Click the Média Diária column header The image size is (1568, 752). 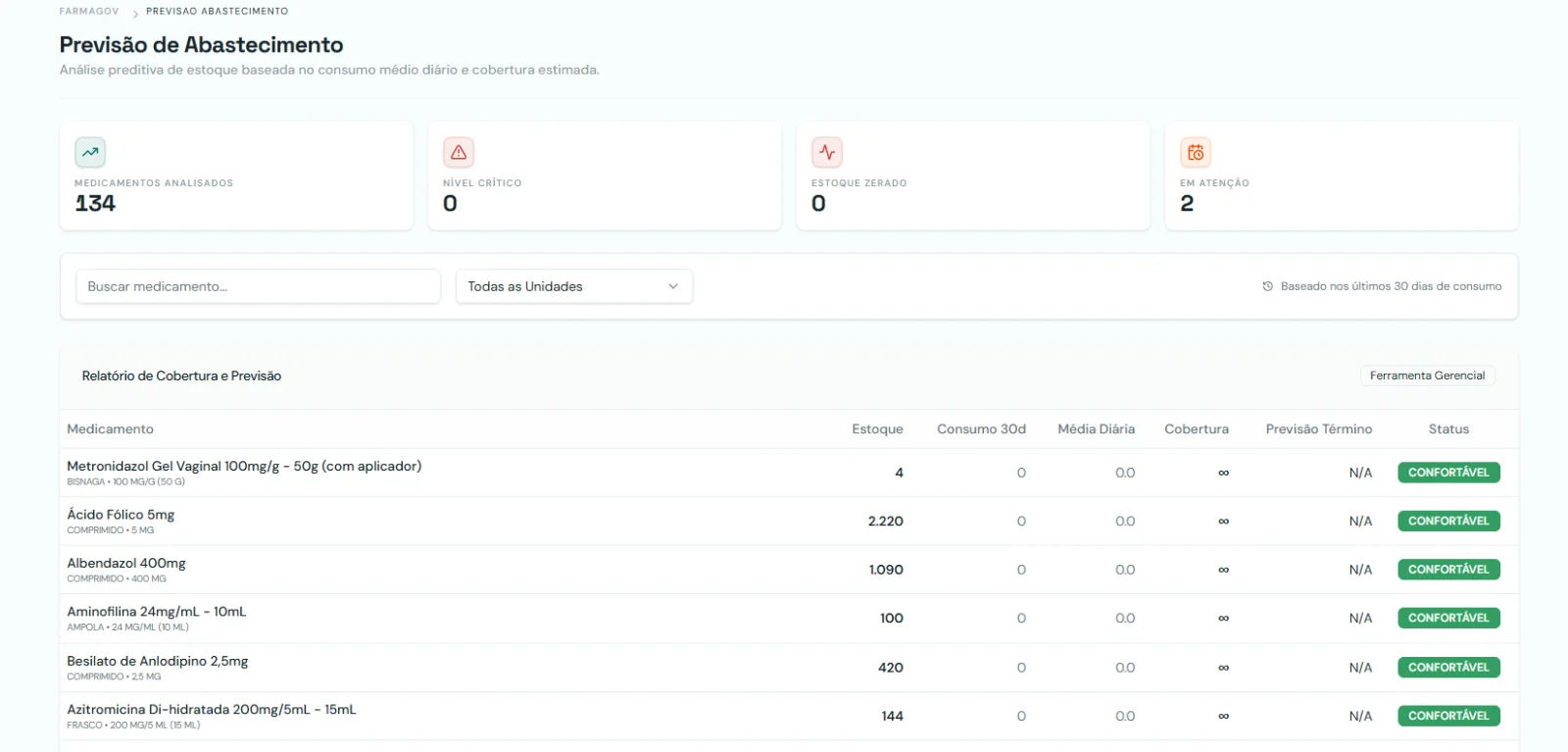click(x=1097, y=429)
